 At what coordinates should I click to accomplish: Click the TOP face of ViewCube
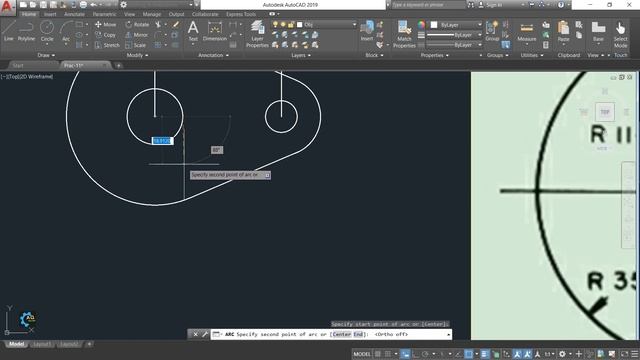pyautogui.click(x=605, y=111)
